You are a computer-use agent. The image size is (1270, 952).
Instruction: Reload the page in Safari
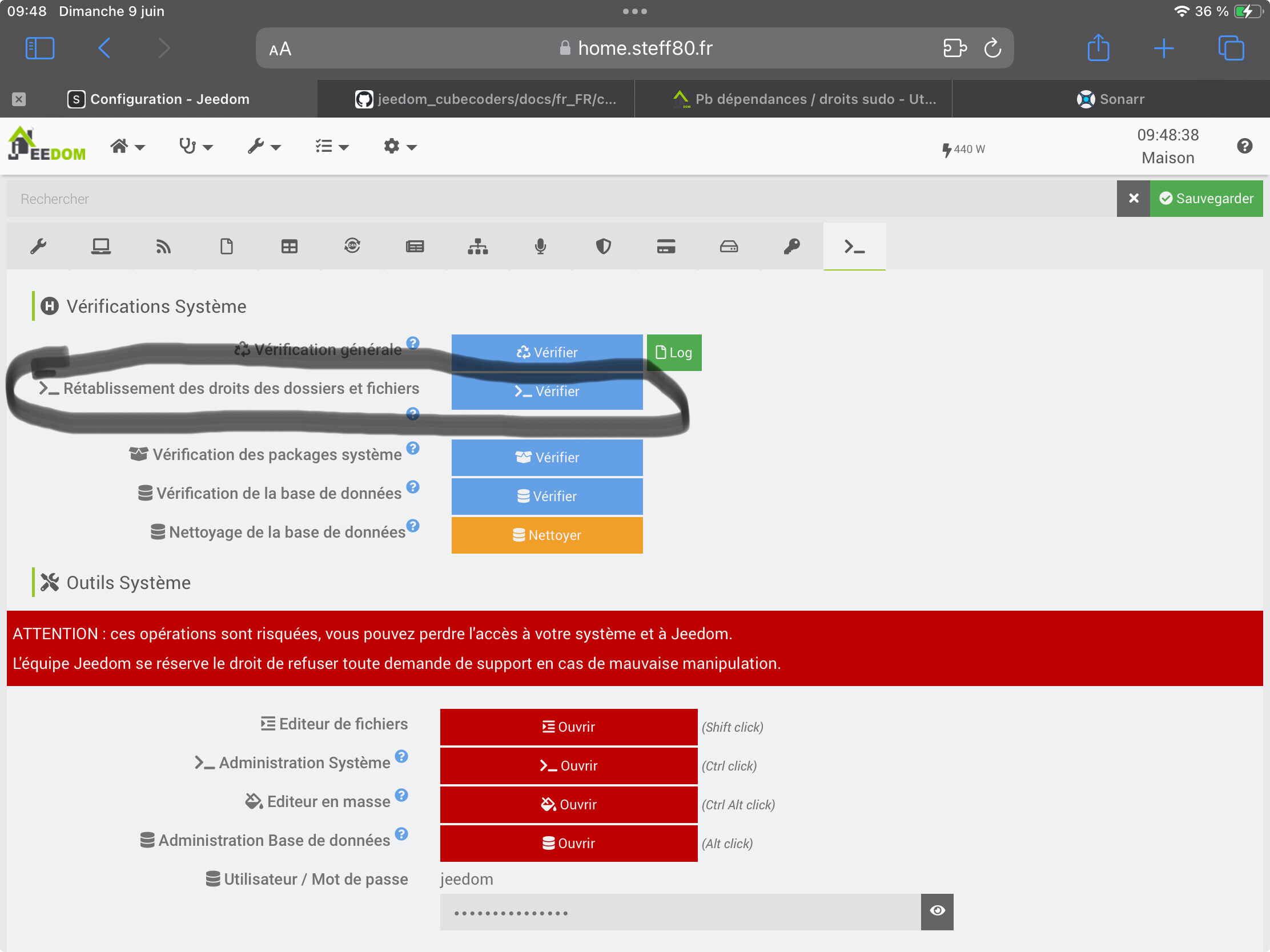pyautogui.click(x=992, y=48)
